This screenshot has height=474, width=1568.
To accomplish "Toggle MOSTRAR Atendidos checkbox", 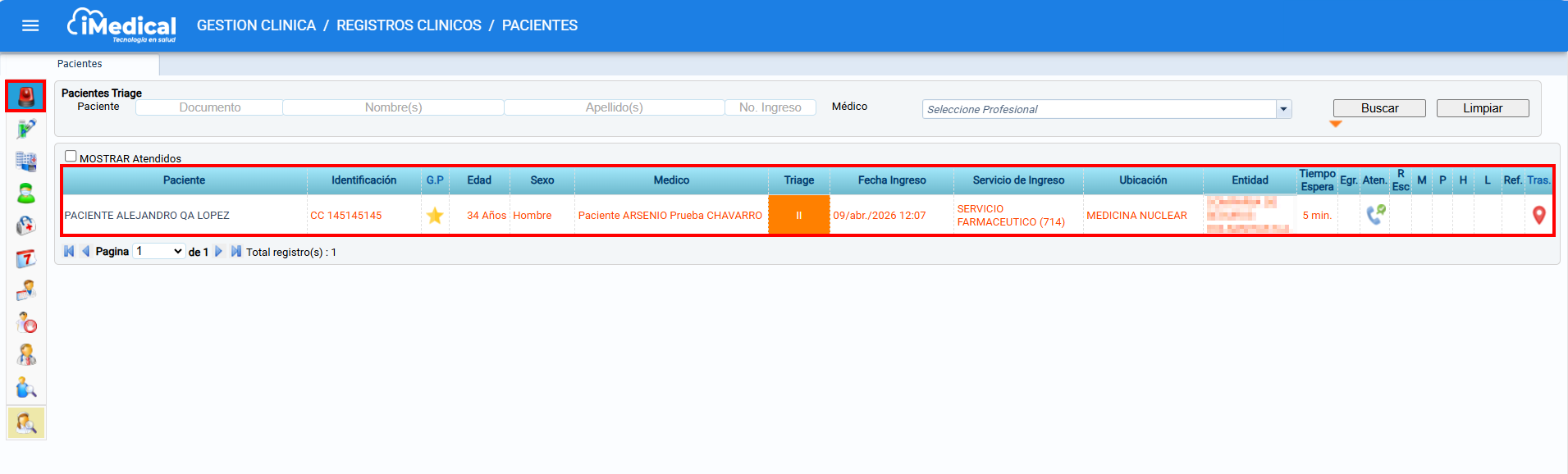I will [x=71, y=157].
